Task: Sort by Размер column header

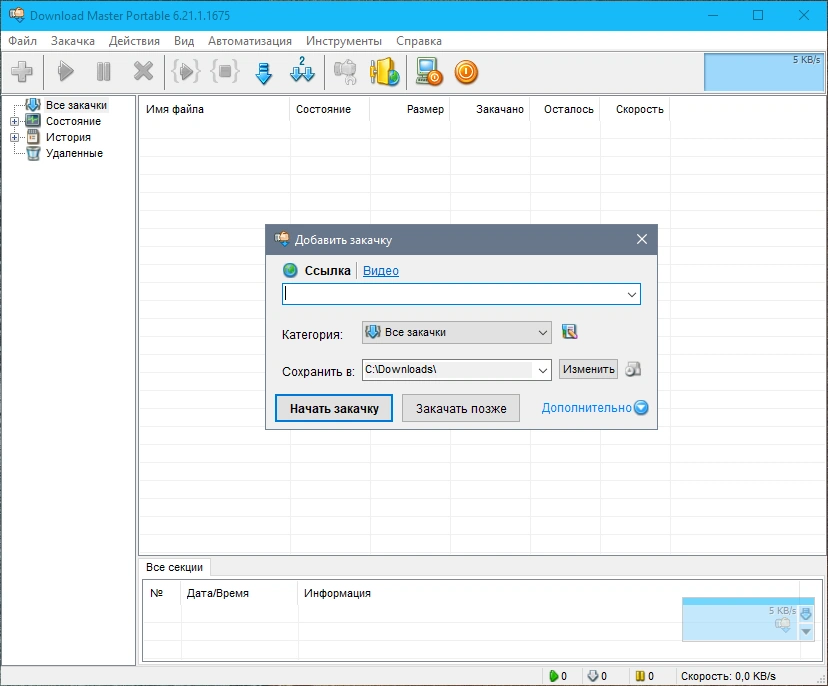Action: (410, 109)
